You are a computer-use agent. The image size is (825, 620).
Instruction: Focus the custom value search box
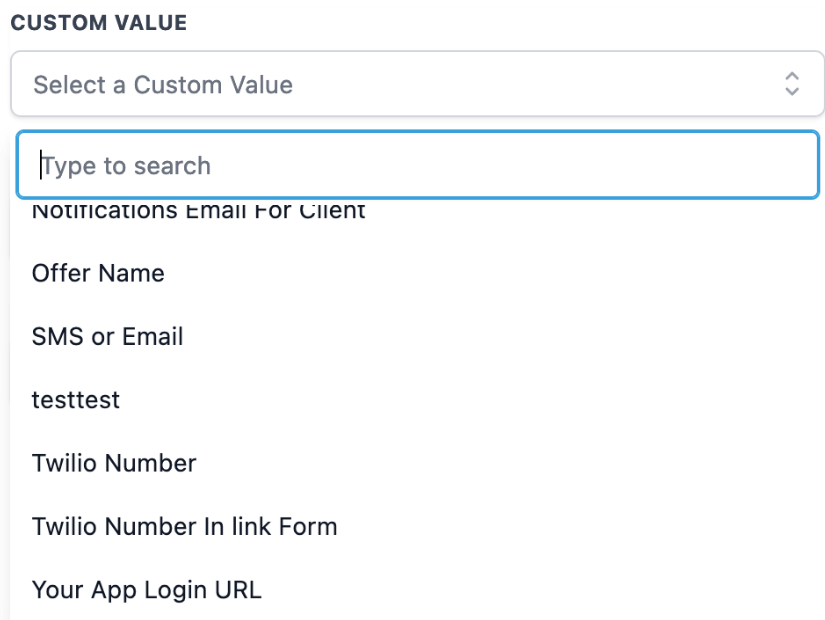point(418,165)
